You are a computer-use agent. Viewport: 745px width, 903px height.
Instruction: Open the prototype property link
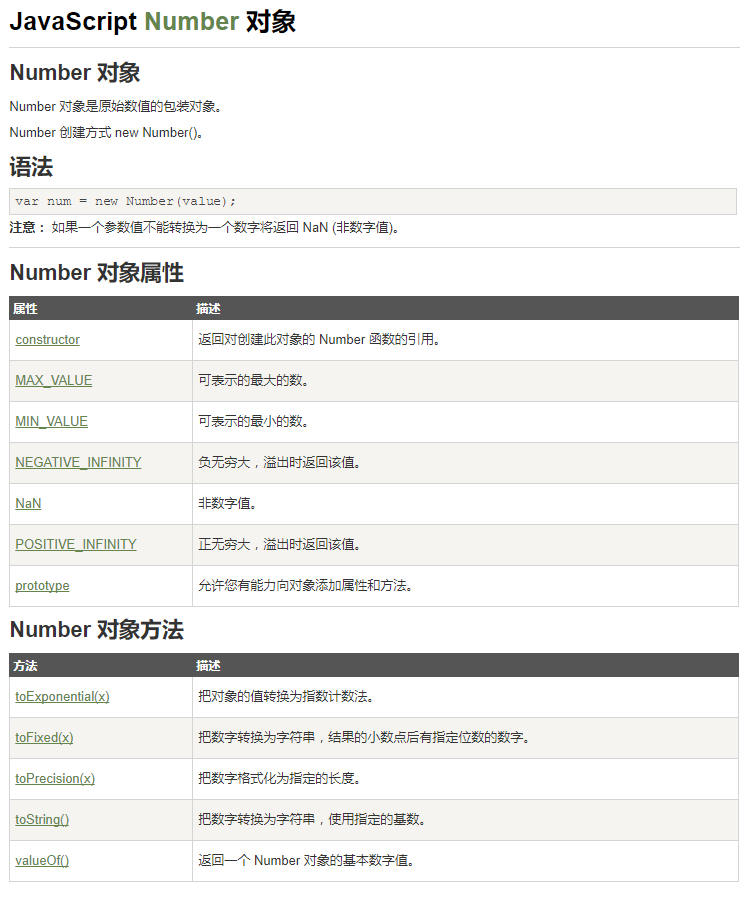pos(42,586)
